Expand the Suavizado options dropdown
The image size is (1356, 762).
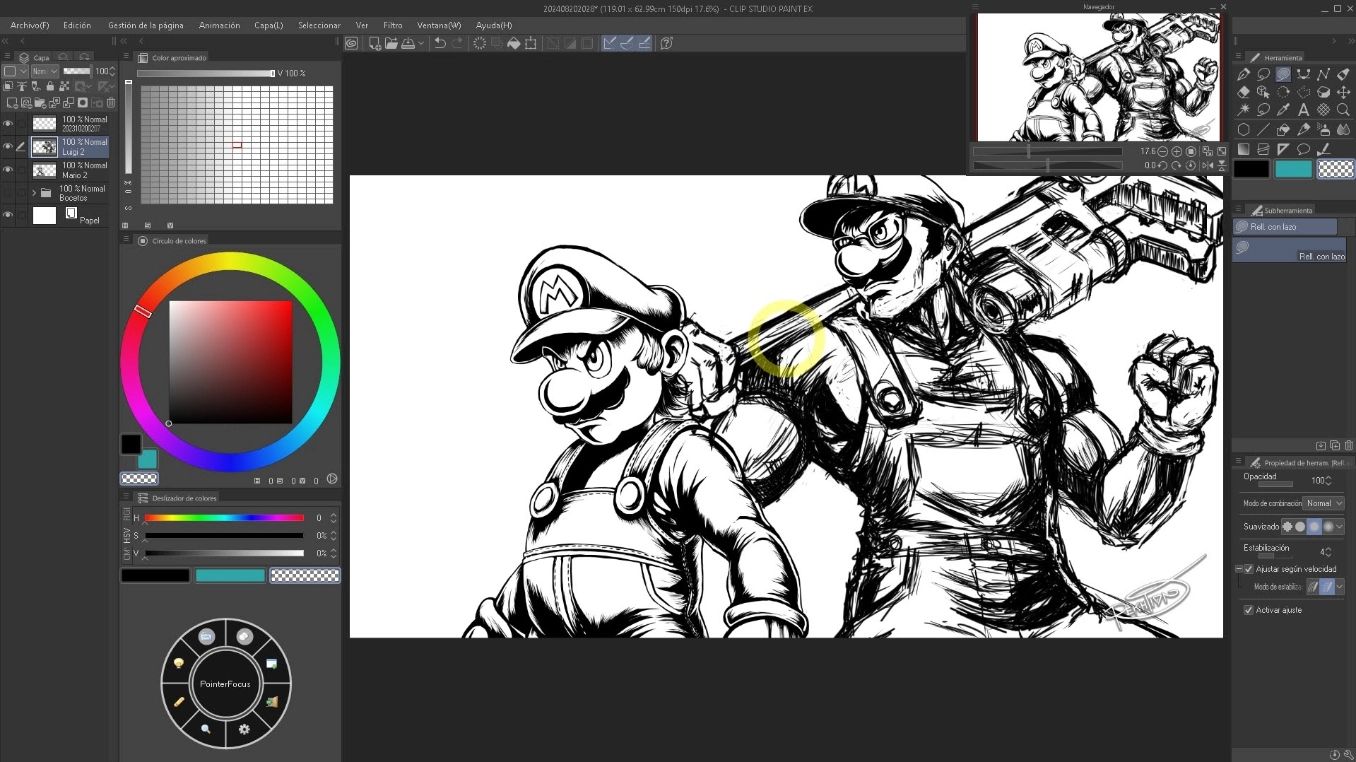pos(1339,526)
